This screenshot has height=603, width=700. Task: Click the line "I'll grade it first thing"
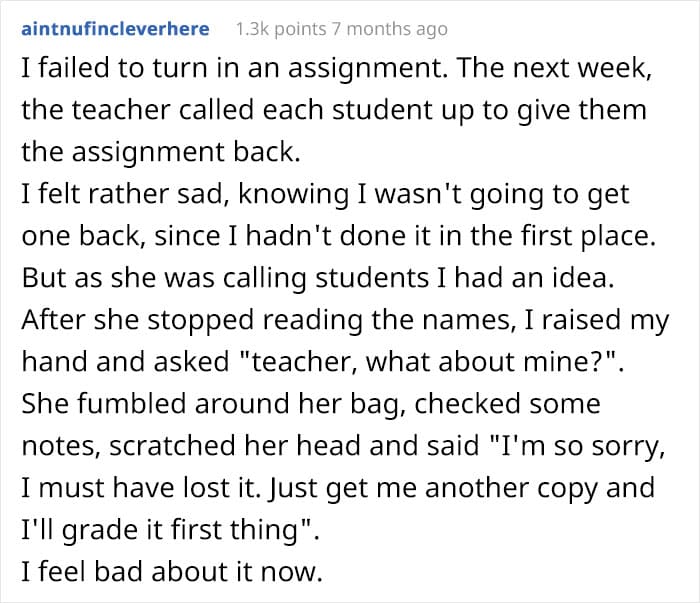pos(171,530)
